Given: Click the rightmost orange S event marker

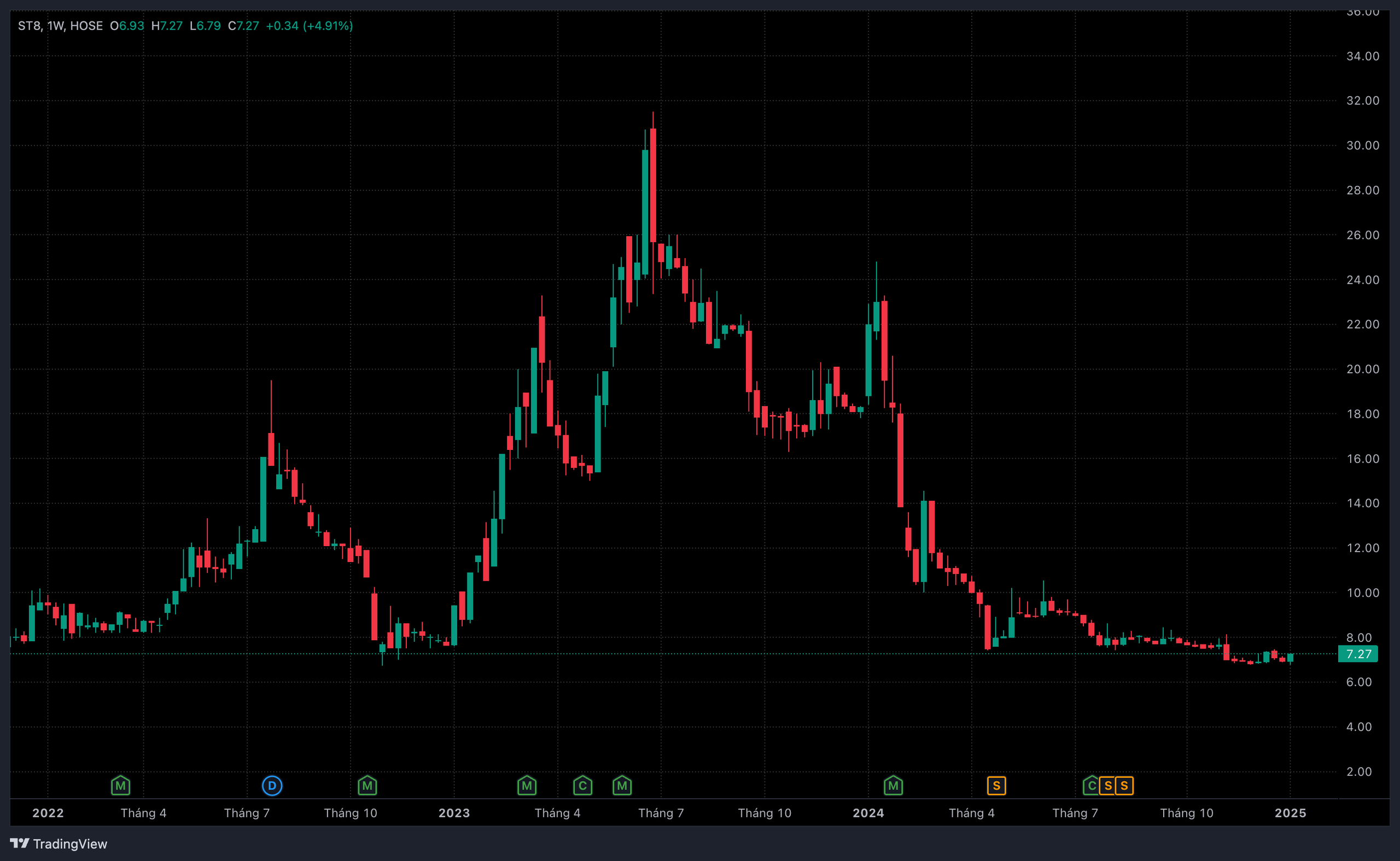Looking at the screenshot, I should 1124,786.
